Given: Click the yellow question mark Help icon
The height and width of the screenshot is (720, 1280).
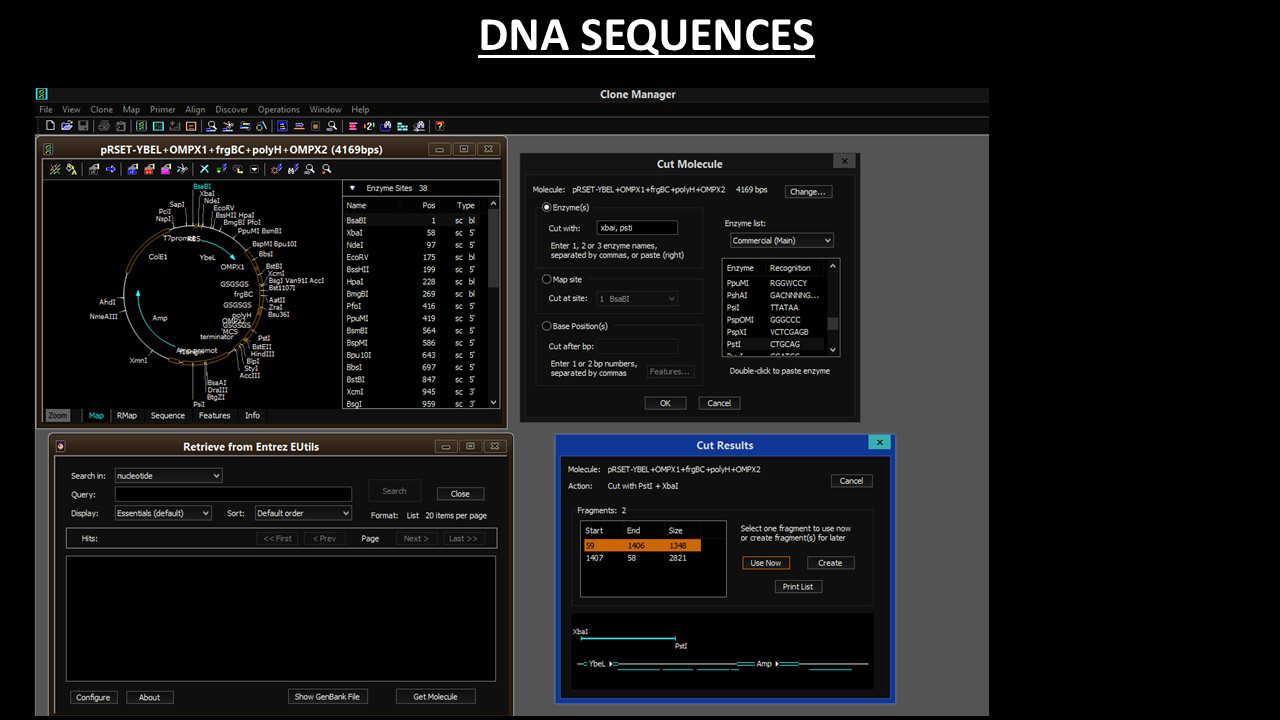Looking at the screenshot, I should pos(439,126).
